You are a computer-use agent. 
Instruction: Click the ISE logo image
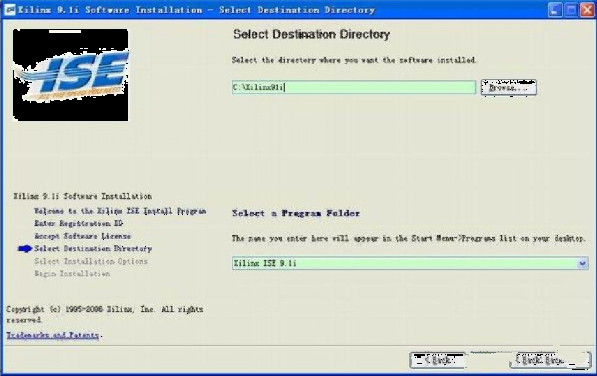coord(71,75)
